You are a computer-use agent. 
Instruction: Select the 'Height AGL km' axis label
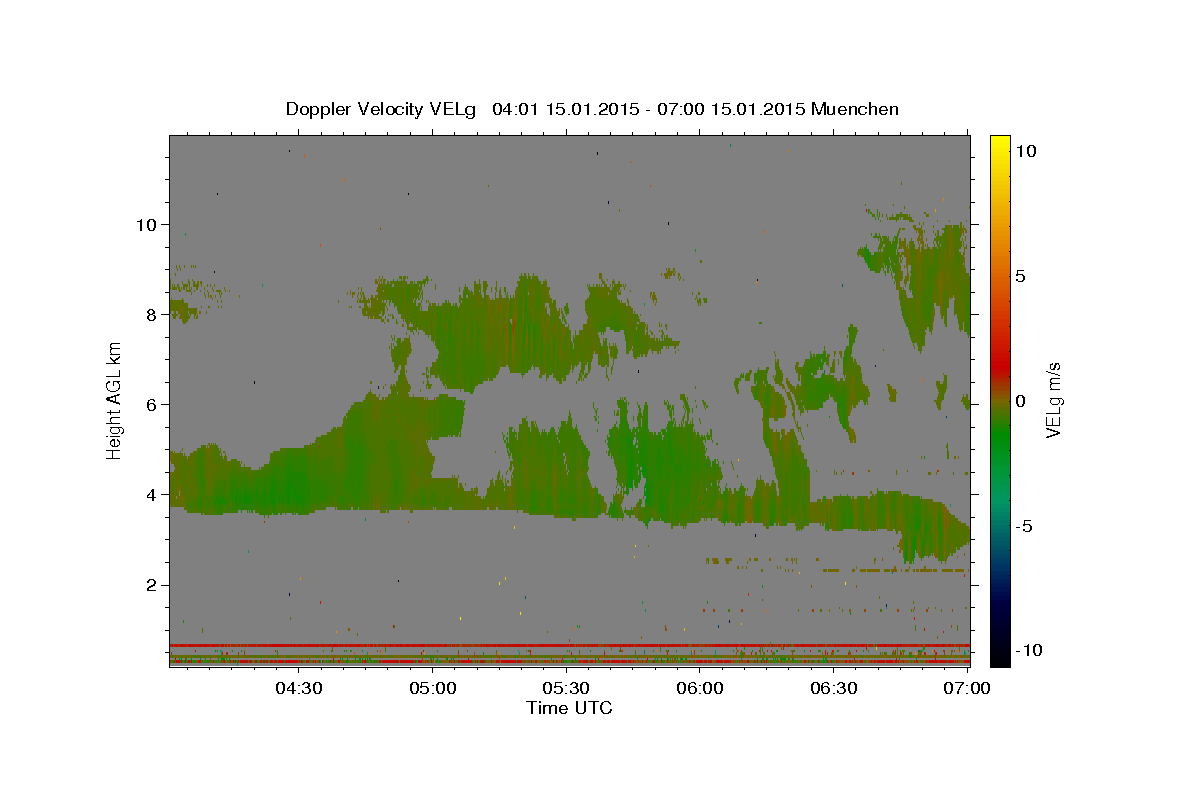pos(115,400)
